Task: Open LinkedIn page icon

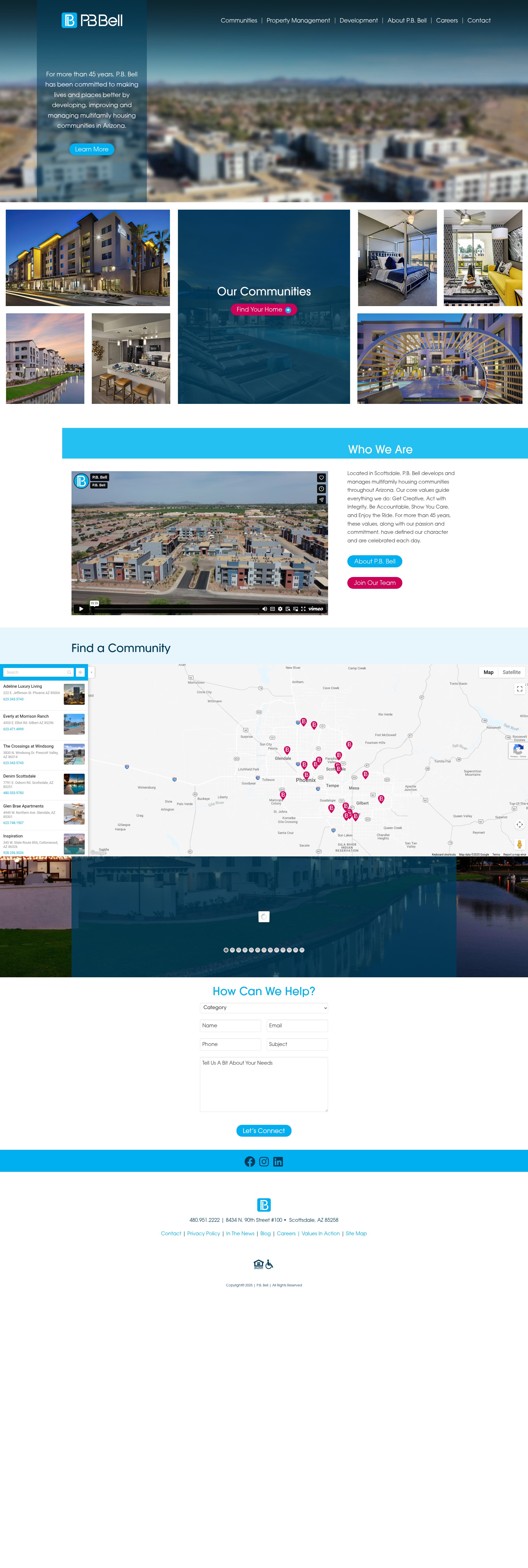Action: [x=278, y=1161]
